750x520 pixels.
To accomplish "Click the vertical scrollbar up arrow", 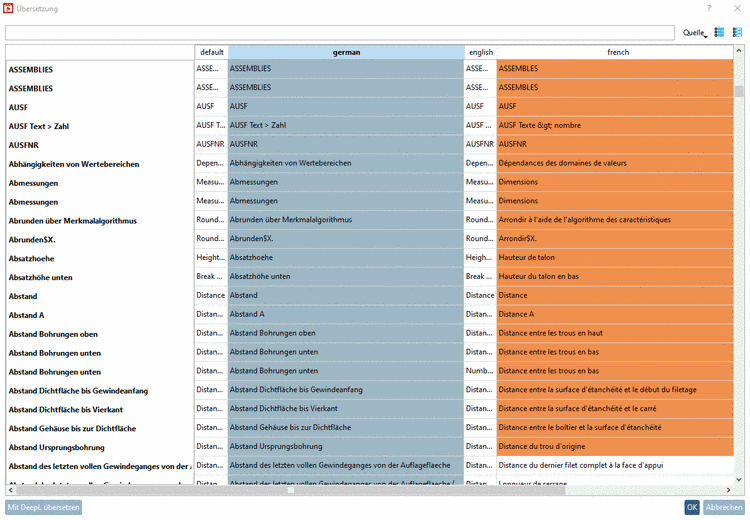I will (739, 50).
